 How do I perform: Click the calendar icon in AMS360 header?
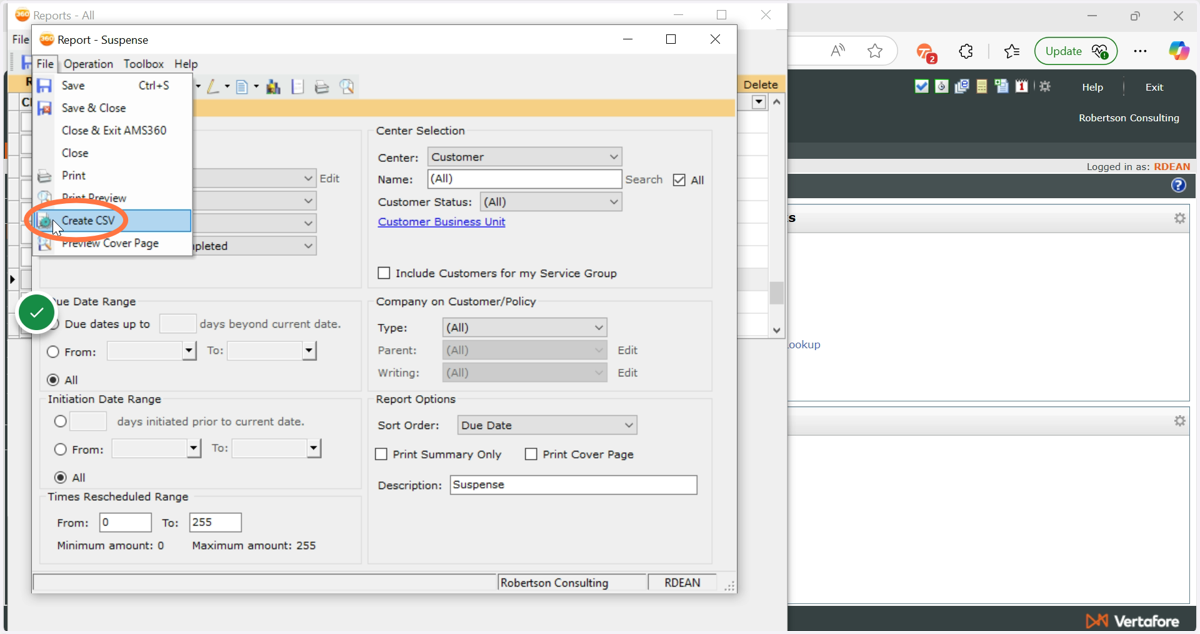coord(1021,87)
